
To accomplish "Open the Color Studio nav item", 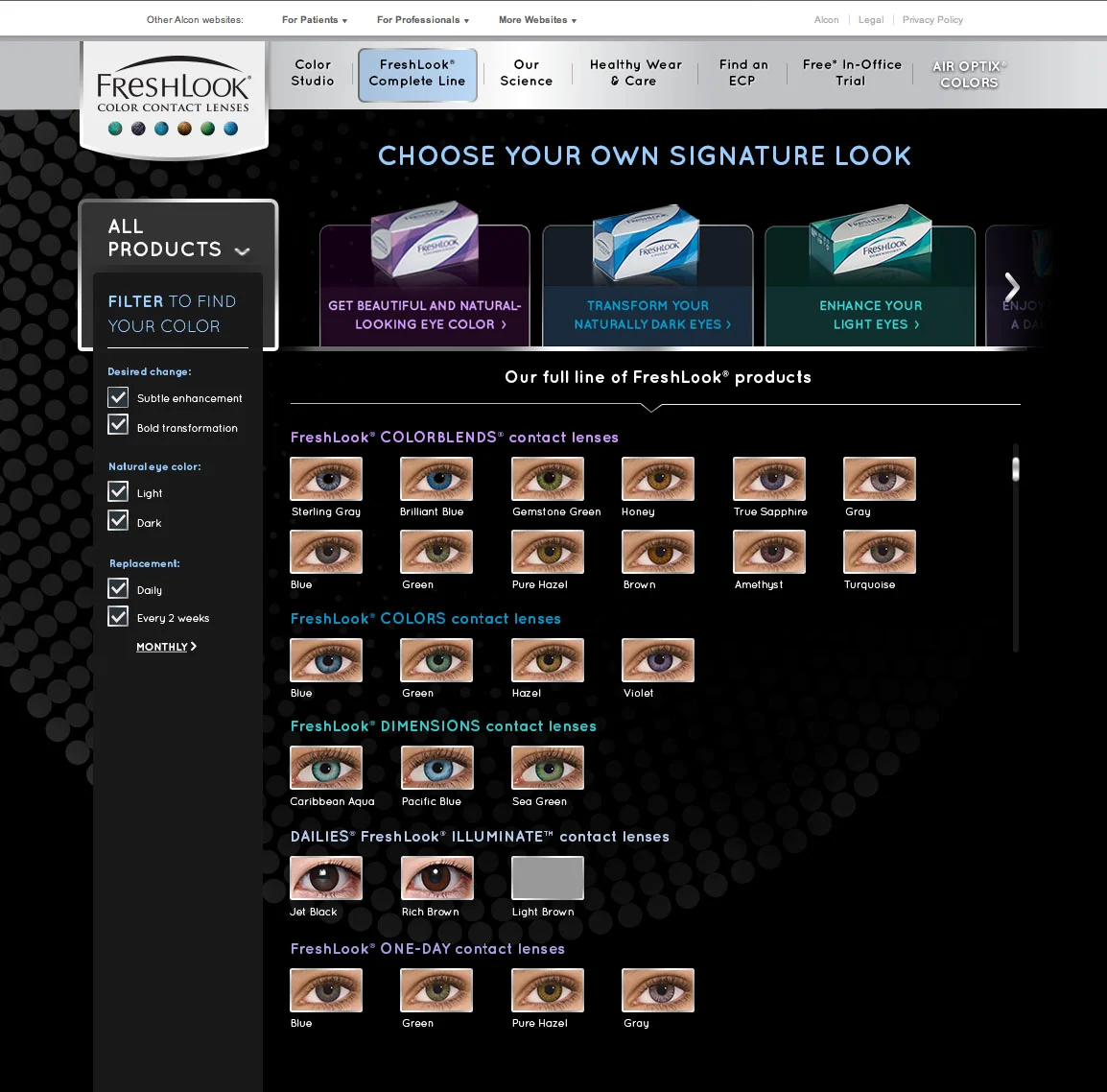I will [312, 73].
